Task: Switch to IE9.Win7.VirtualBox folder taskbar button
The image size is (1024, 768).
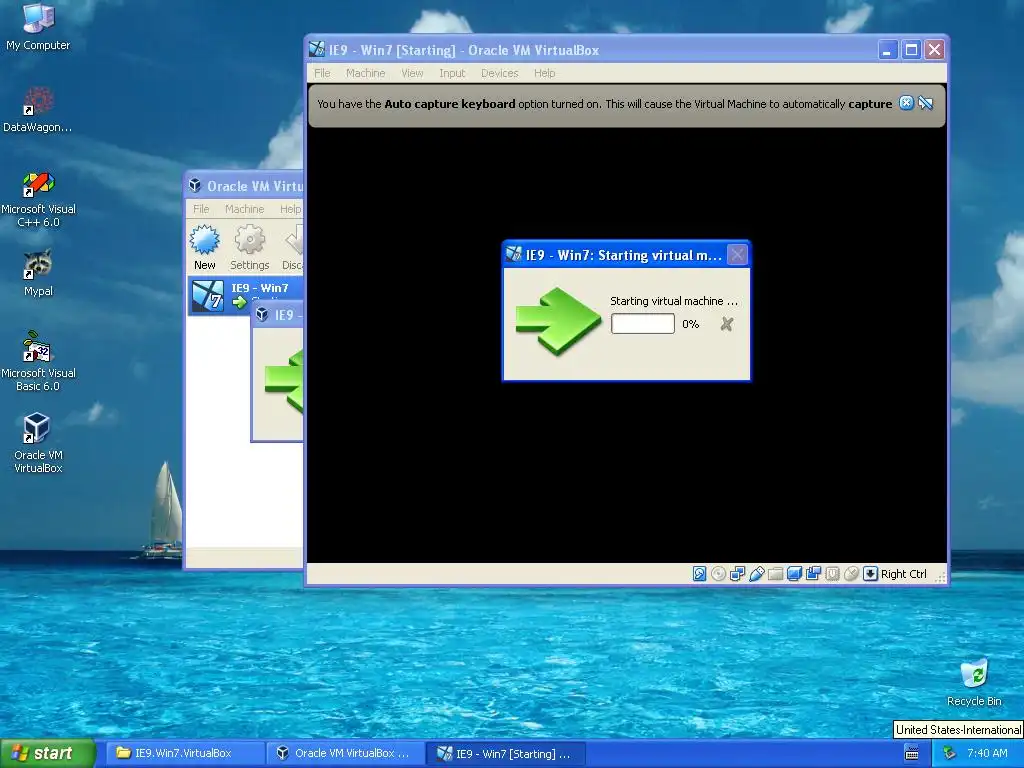Action: 185,754
